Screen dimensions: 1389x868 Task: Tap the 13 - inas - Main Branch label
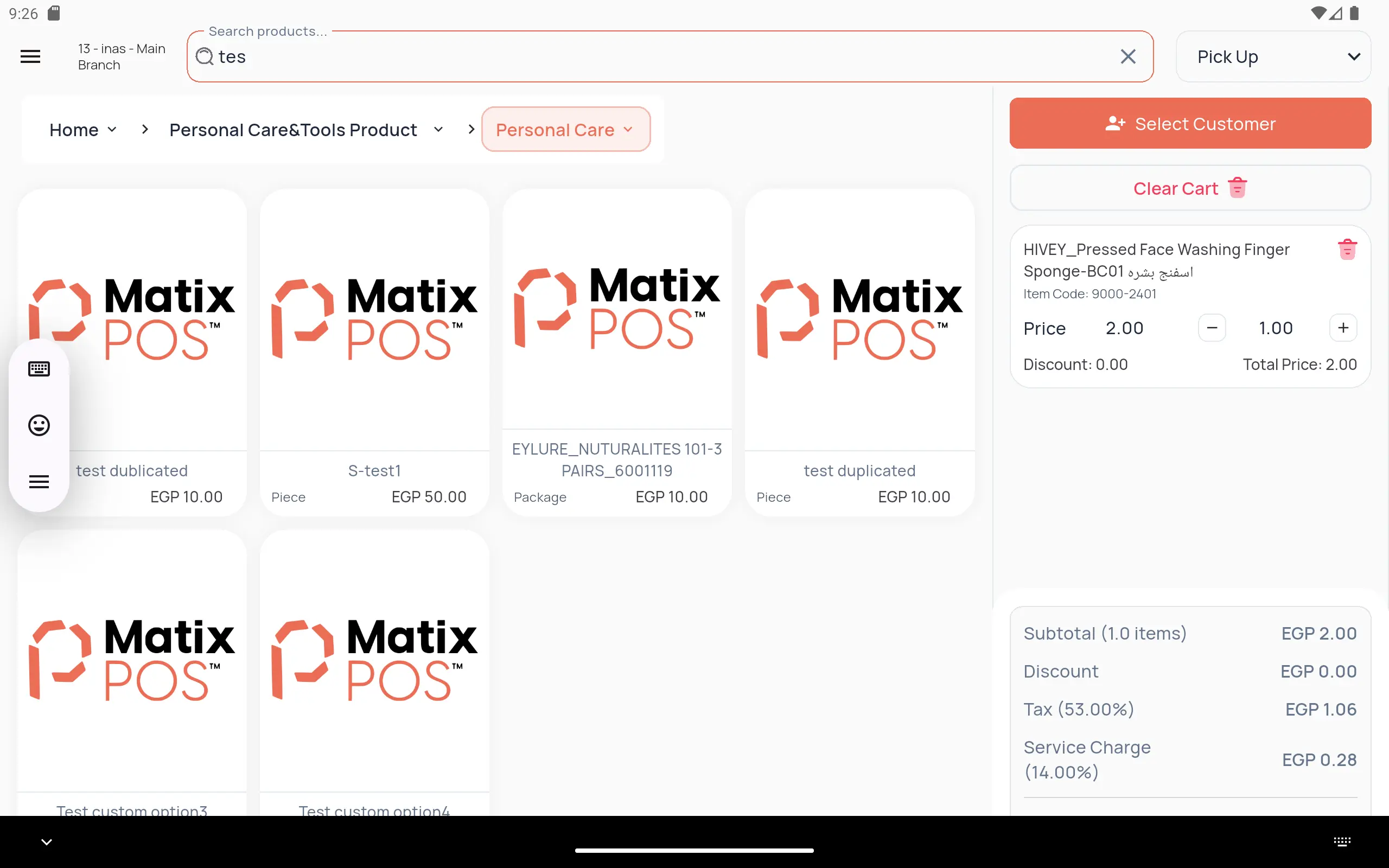[122, 56]
